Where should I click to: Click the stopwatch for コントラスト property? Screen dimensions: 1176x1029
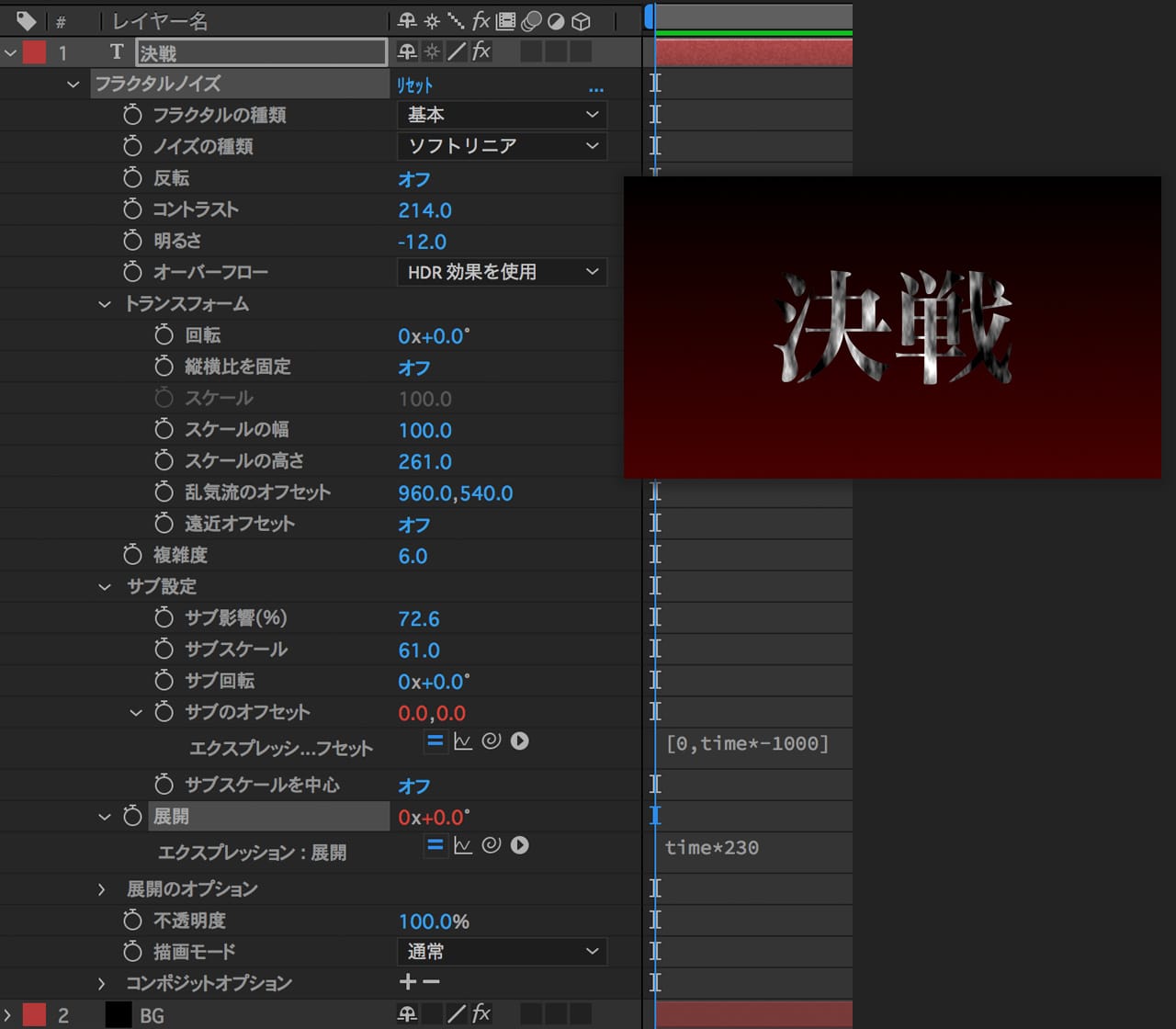132,209
